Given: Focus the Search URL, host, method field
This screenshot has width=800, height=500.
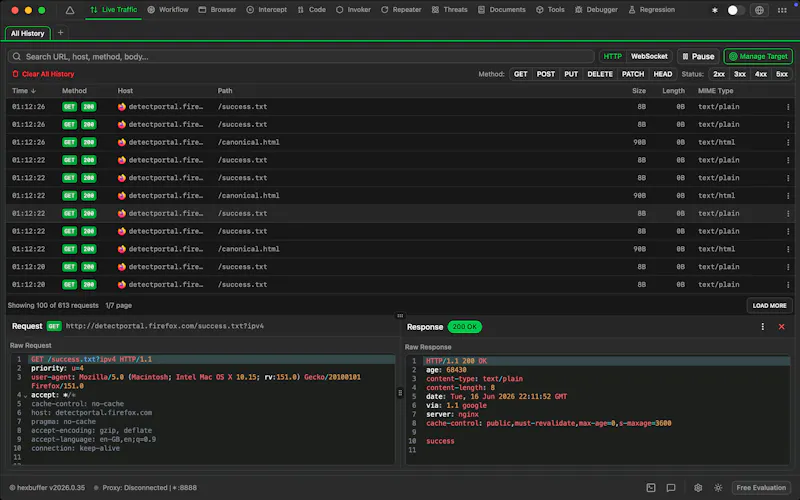Looking at the screenshot, I should (301, 56).
